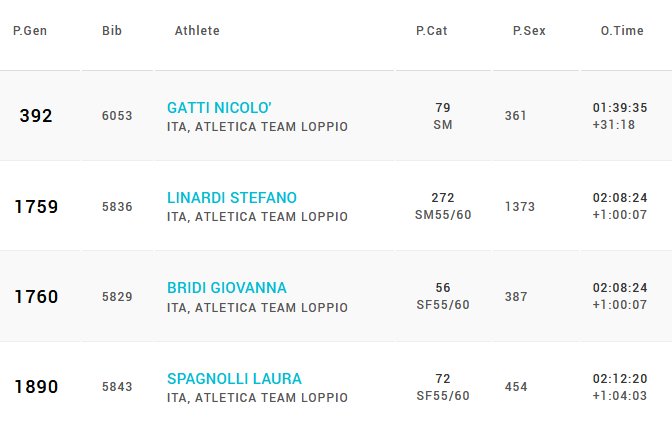Open BRIDI GIOVANNA athlete link
Image resolution: width=672 pixels, height=424 pixels.
click(x=227, y=288)
